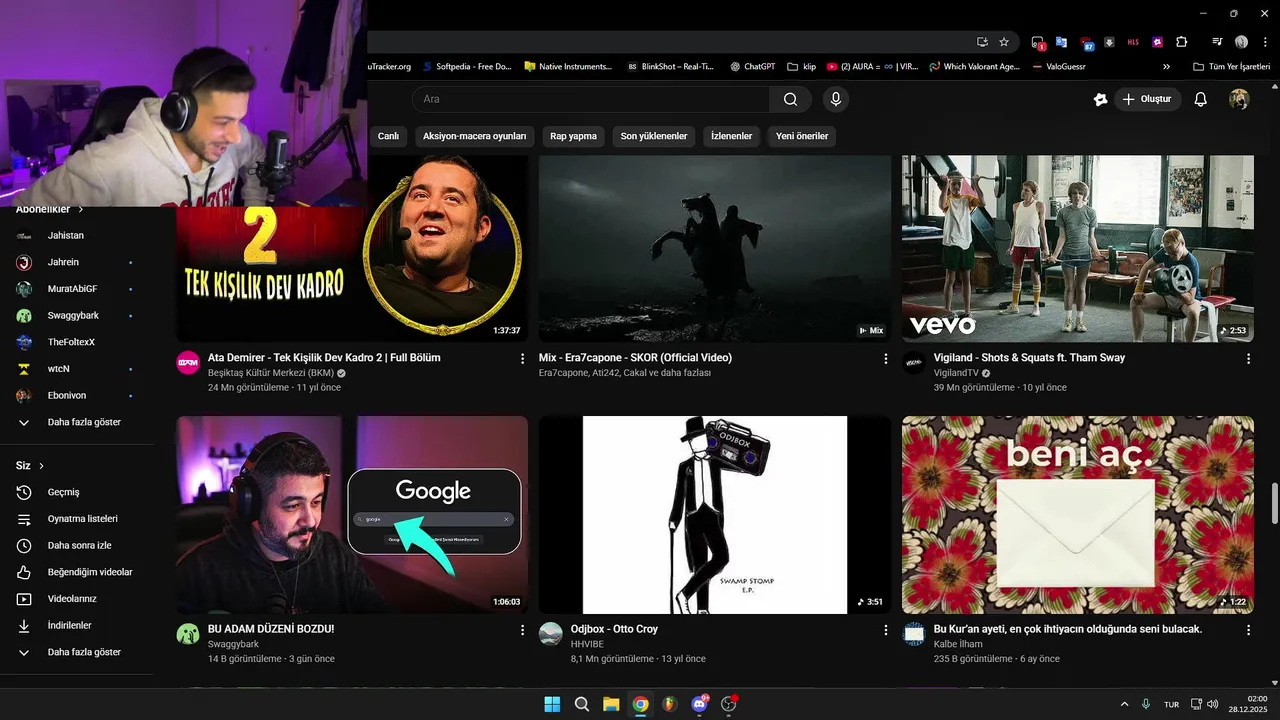Image resolution: width=1280 pixels, height=720 pixels.
Task: Open more options for Bu Kur'an ayeti video
Action: [1248, 630]
